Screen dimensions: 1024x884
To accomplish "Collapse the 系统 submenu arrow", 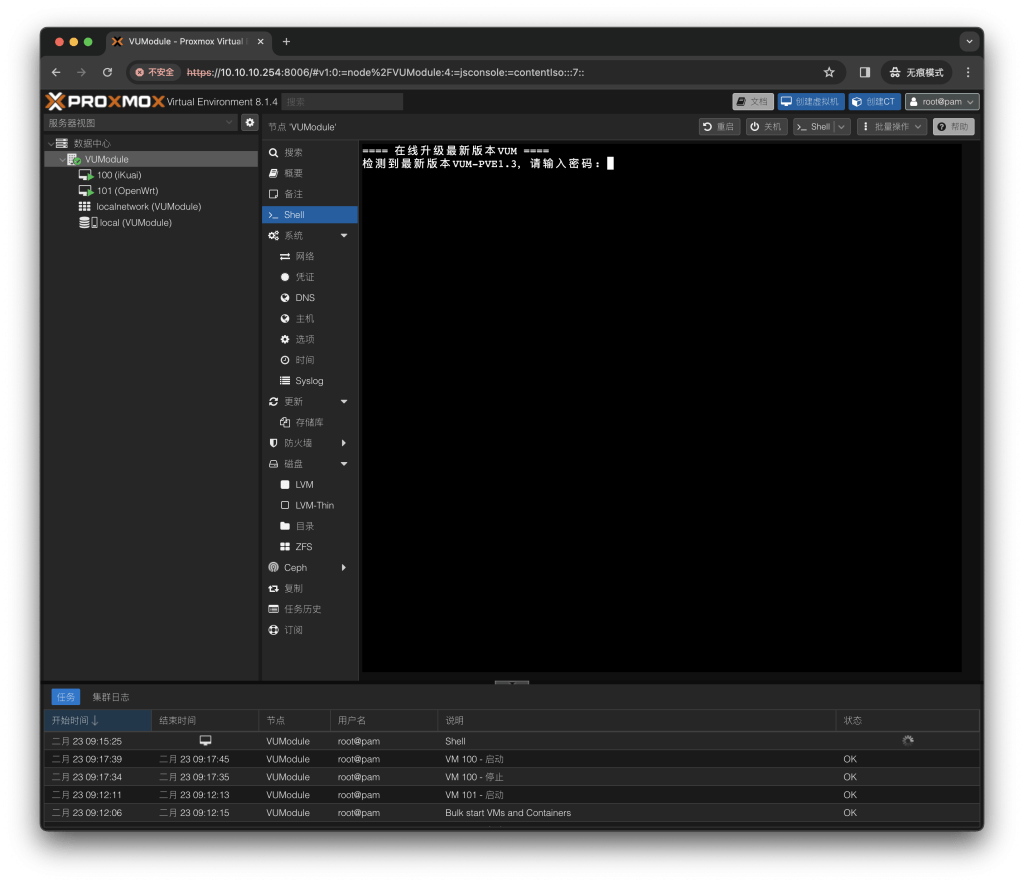I will (344, 236).
